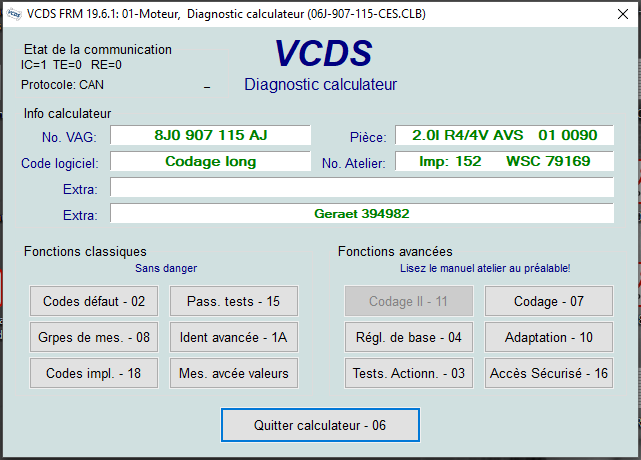The width and height of the screenshot is (641, 460).
Task: Open Codes impl. - 18 button
Action: click(95, 373)
